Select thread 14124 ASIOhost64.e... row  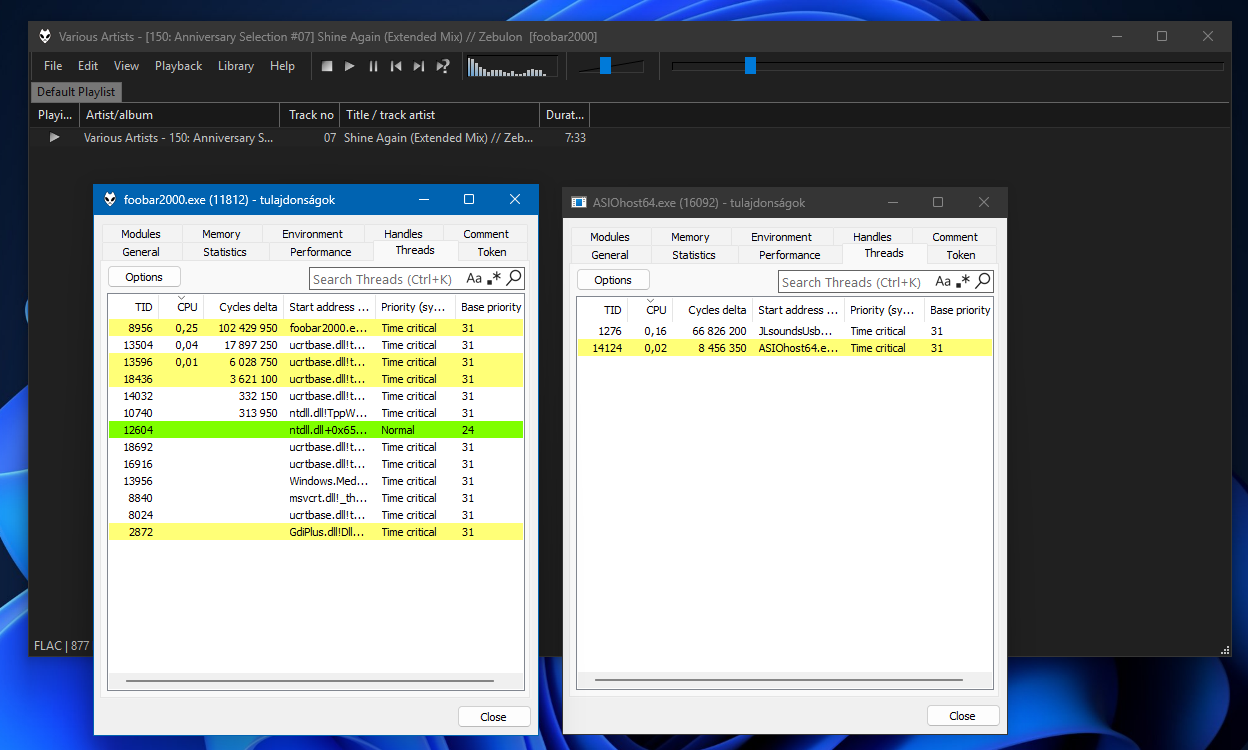pyautogui.click(x=785, y=348)
